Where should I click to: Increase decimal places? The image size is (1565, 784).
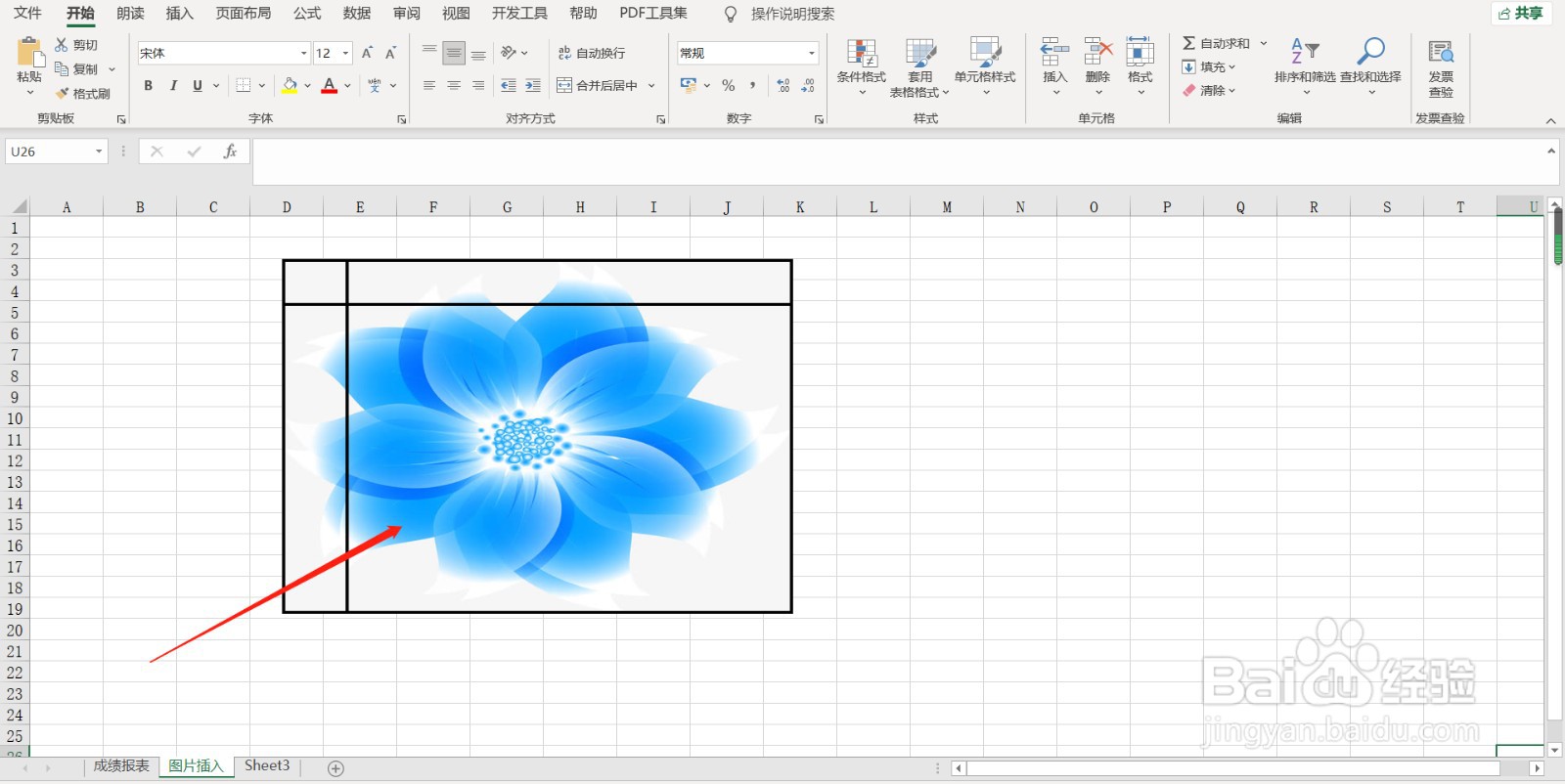pyautogui.click(x=783, y=86)
